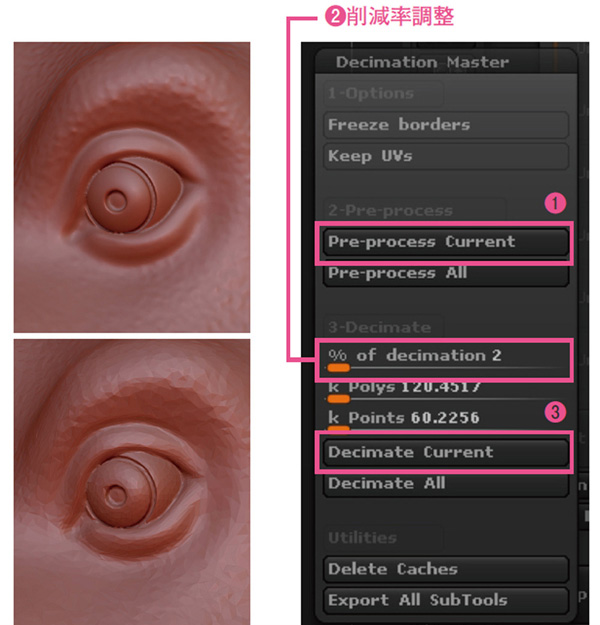Click the k Points slider
The image size is (600, 625).
[446, 421]
